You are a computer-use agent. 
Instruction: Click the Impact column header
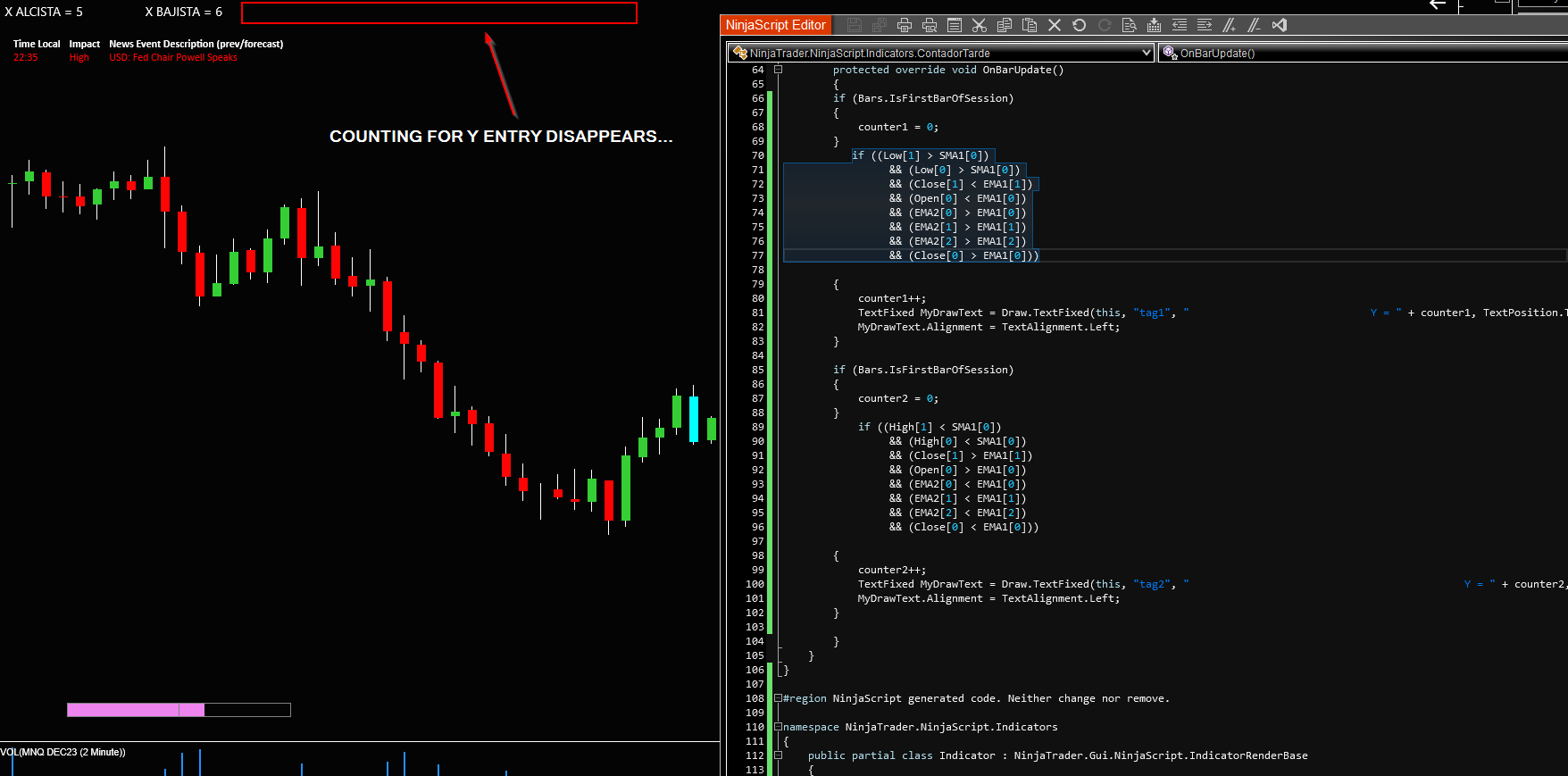(x=85, y=44)
